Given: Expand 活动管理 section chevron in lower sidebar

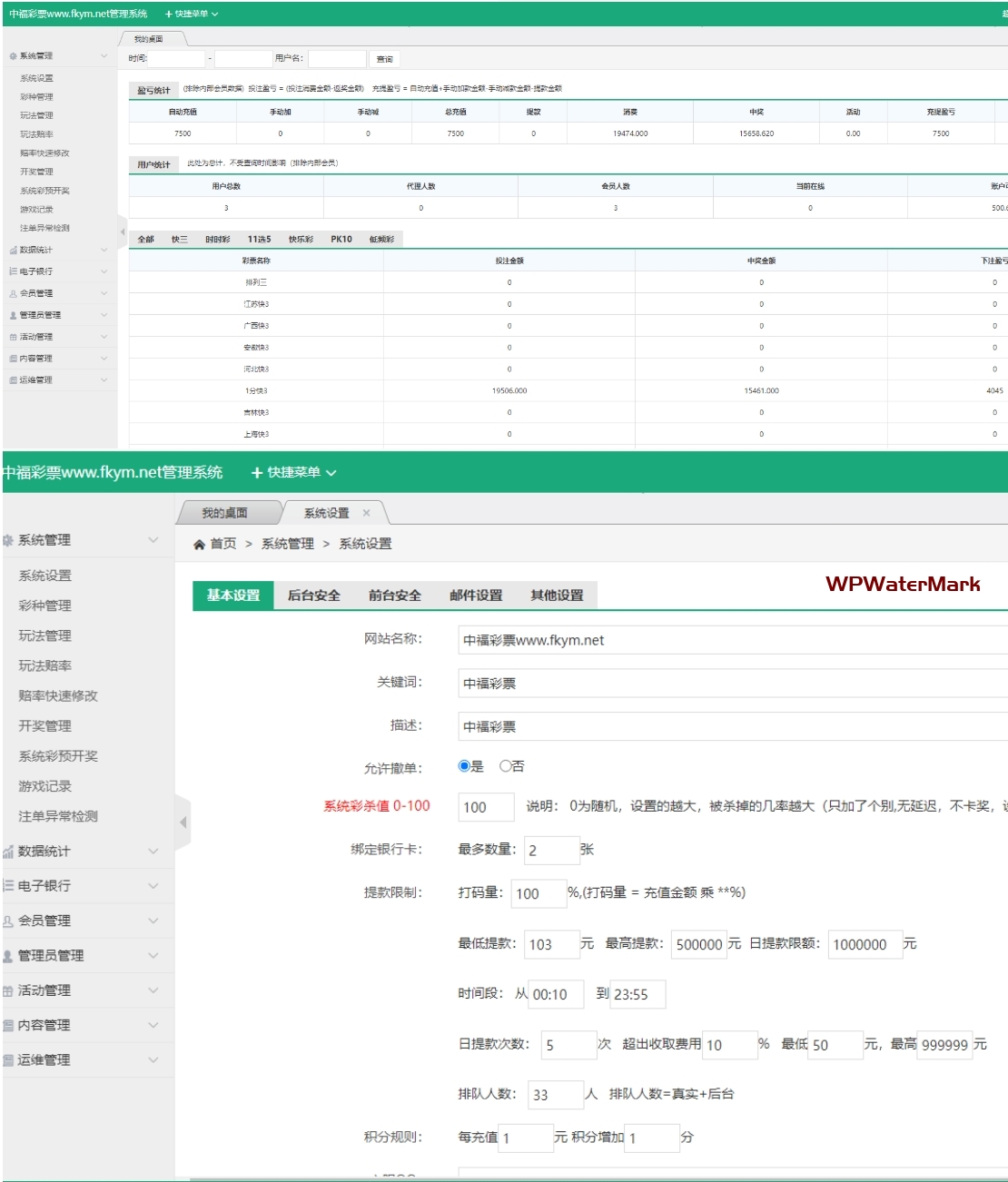Looking at the screenshot, I should 153,990.
